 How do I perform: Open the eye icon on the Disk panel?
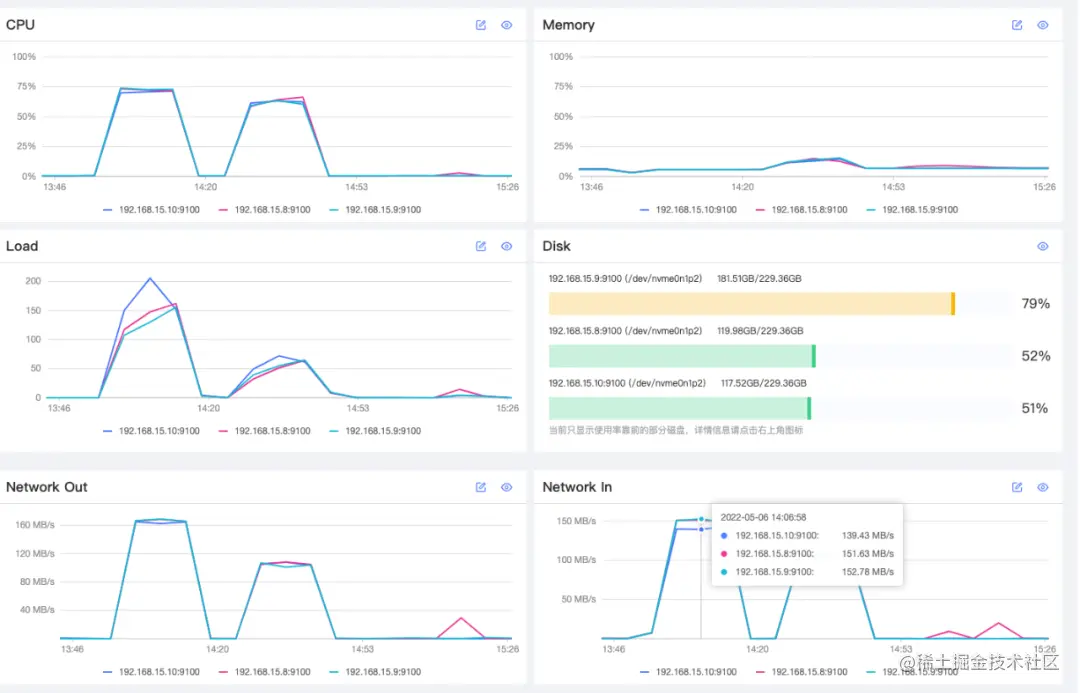coord(1043,246)
